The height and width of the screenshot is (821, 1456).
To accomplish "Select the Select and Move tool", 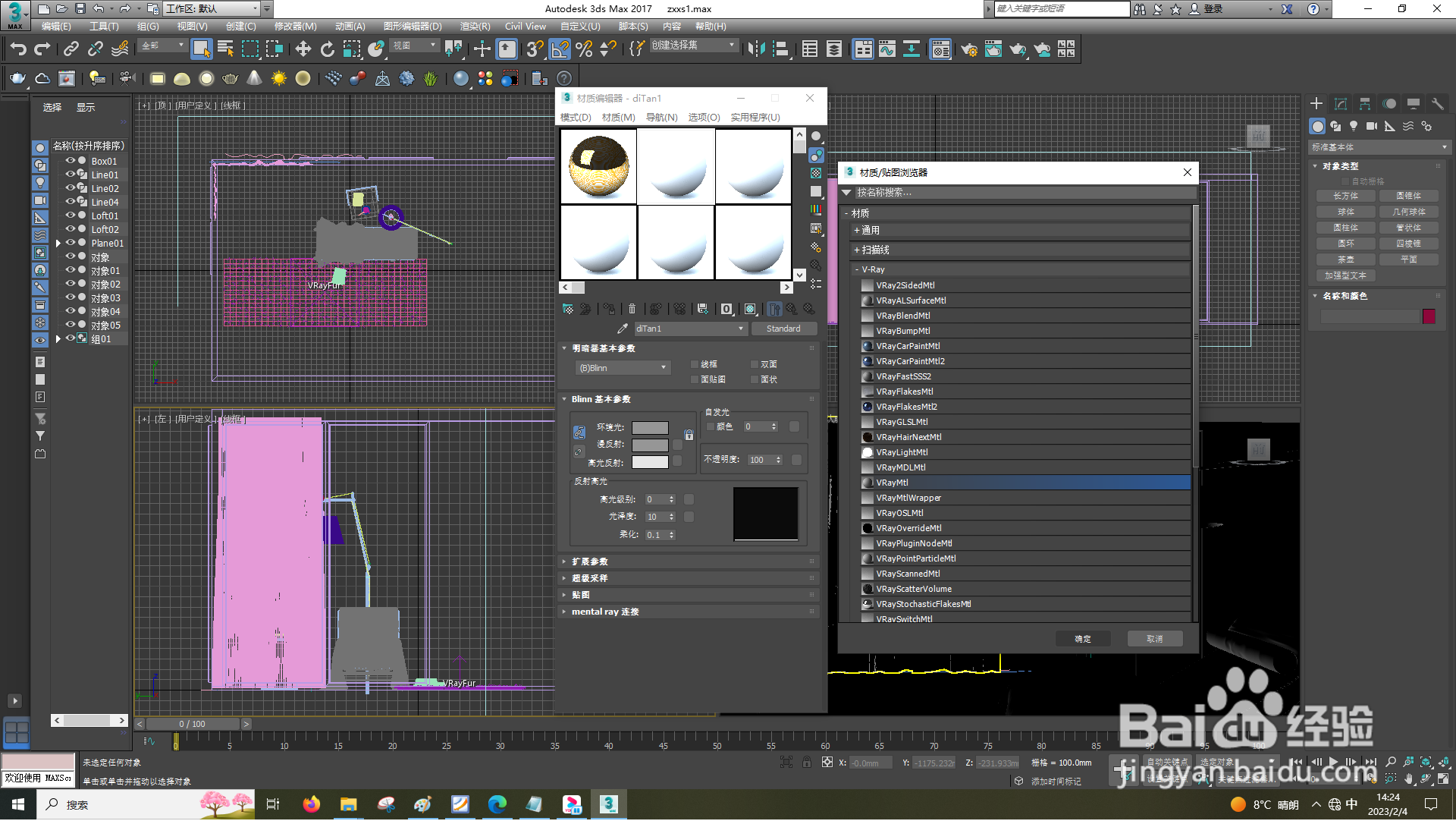I will point(303,49).
